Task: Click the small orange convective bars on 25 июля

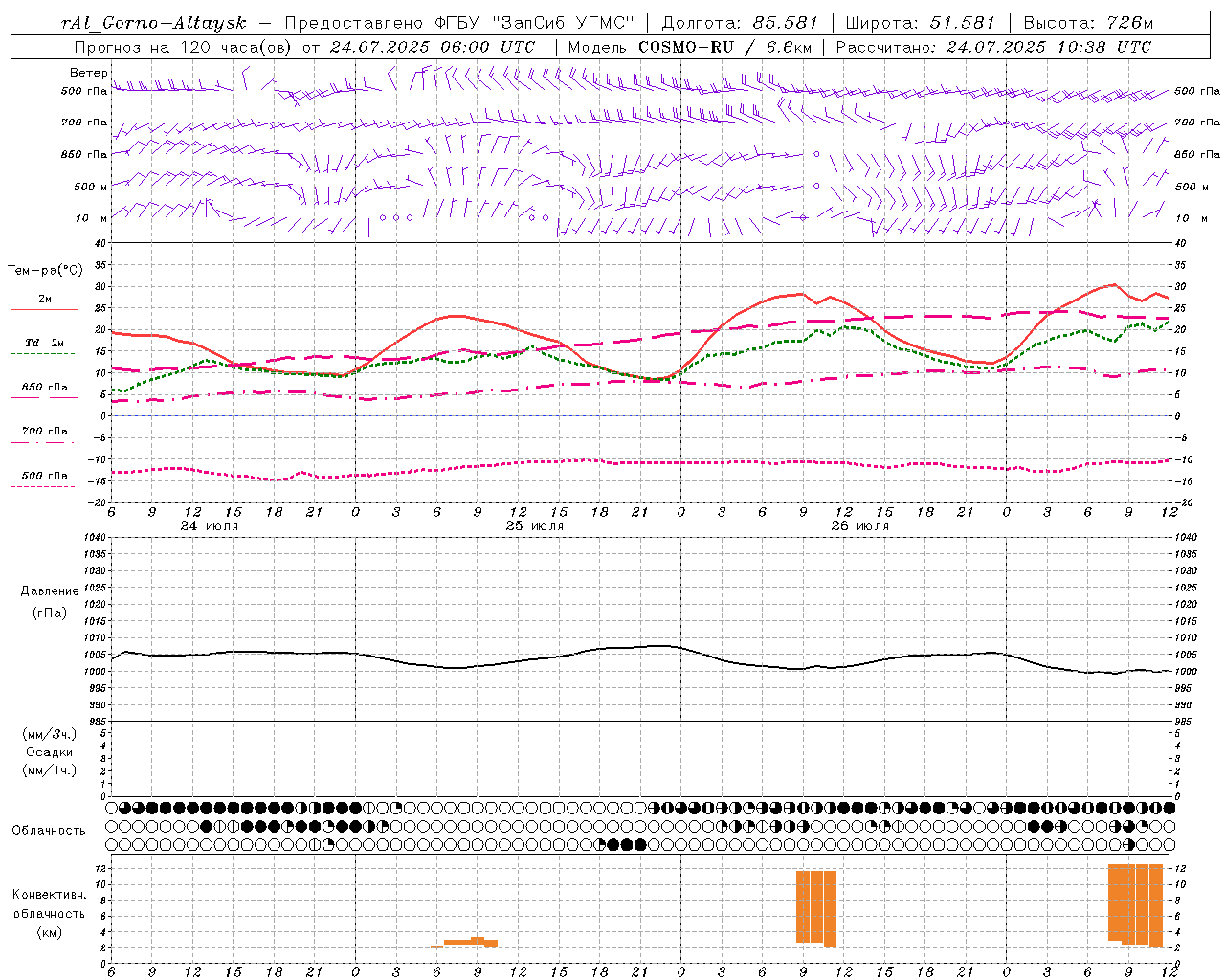Action: coord(464,943)
